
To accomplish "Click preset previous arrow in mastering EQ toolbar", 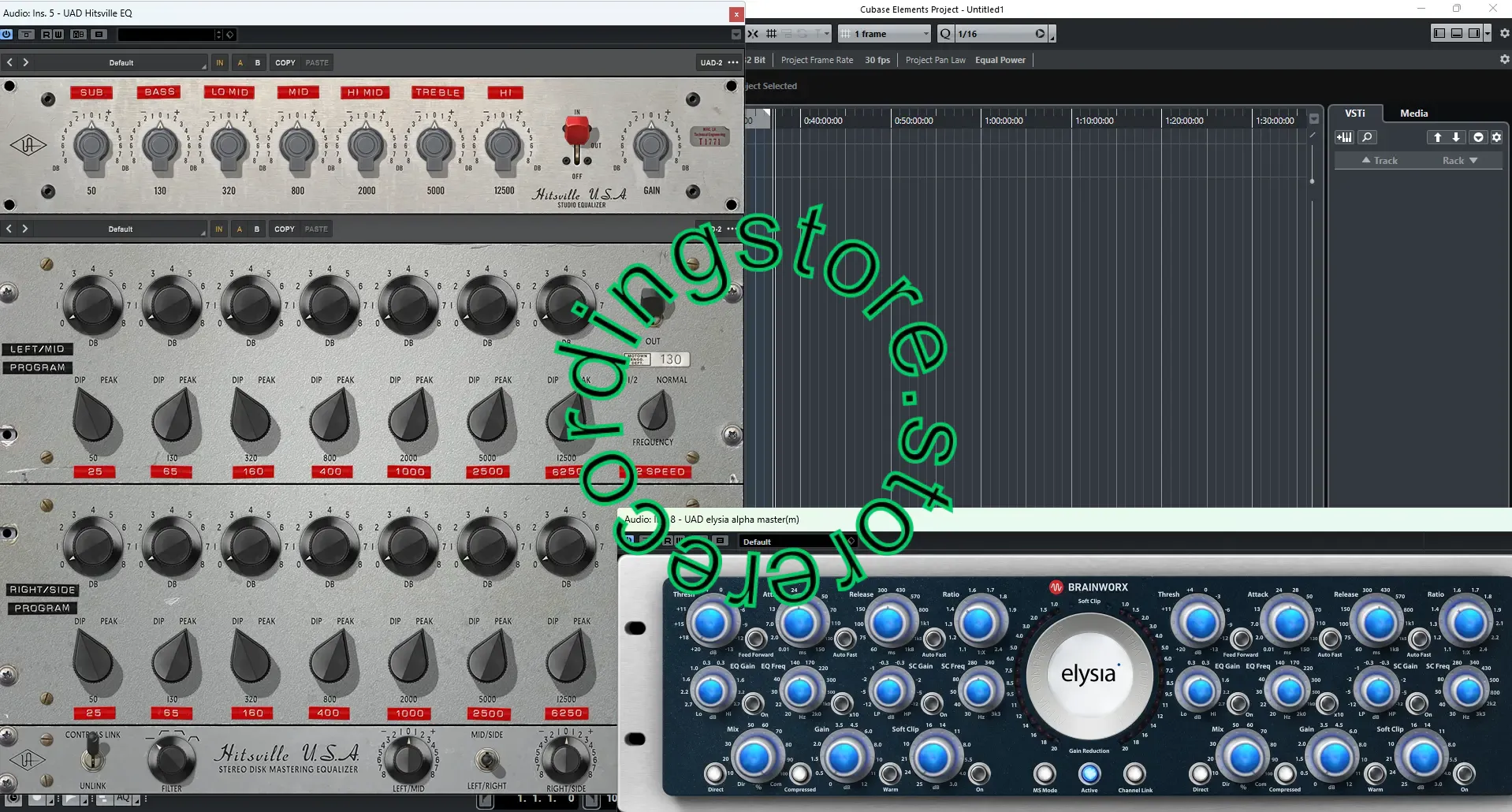I will [x=9, y=229].
